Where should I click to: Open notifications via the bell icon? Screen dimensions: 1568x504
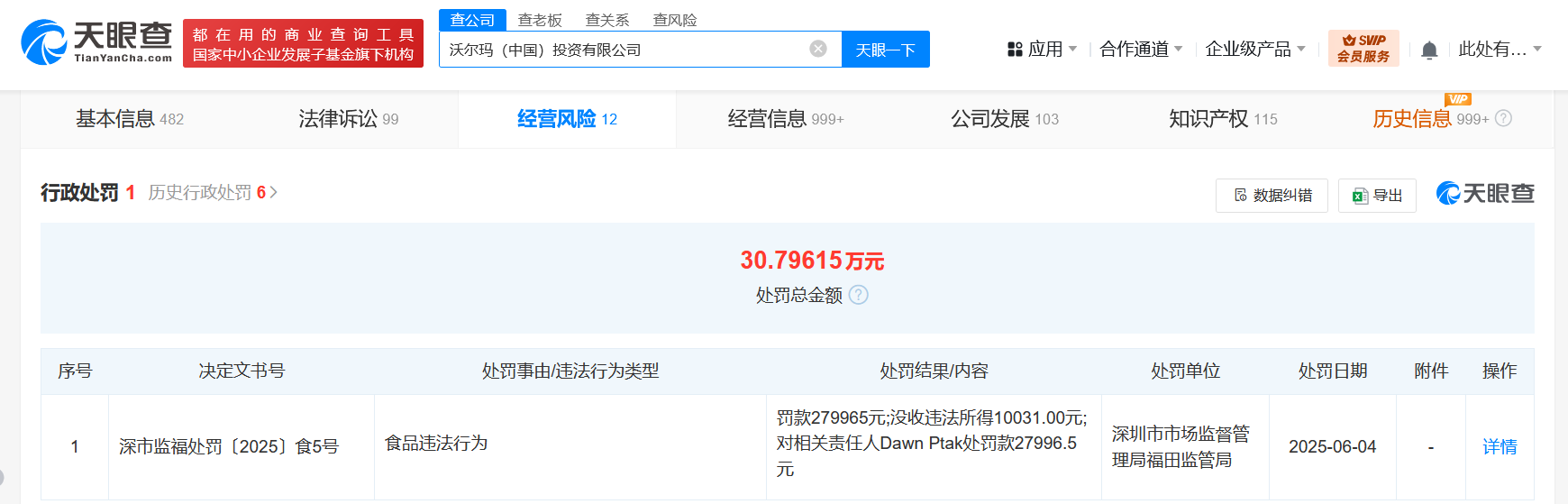click(1429, 50)
